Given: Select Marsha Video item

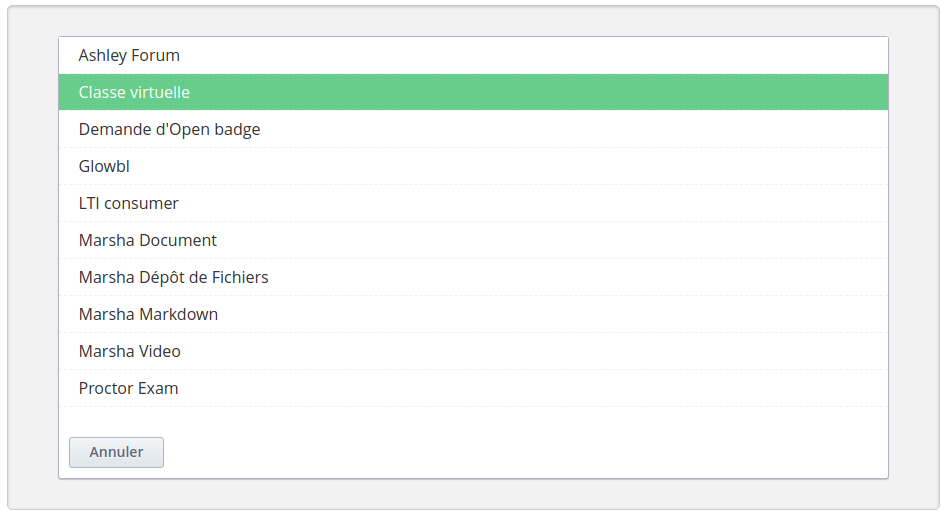Looking at the screenshot, I should pyautogui.click(x=129, y=351).
